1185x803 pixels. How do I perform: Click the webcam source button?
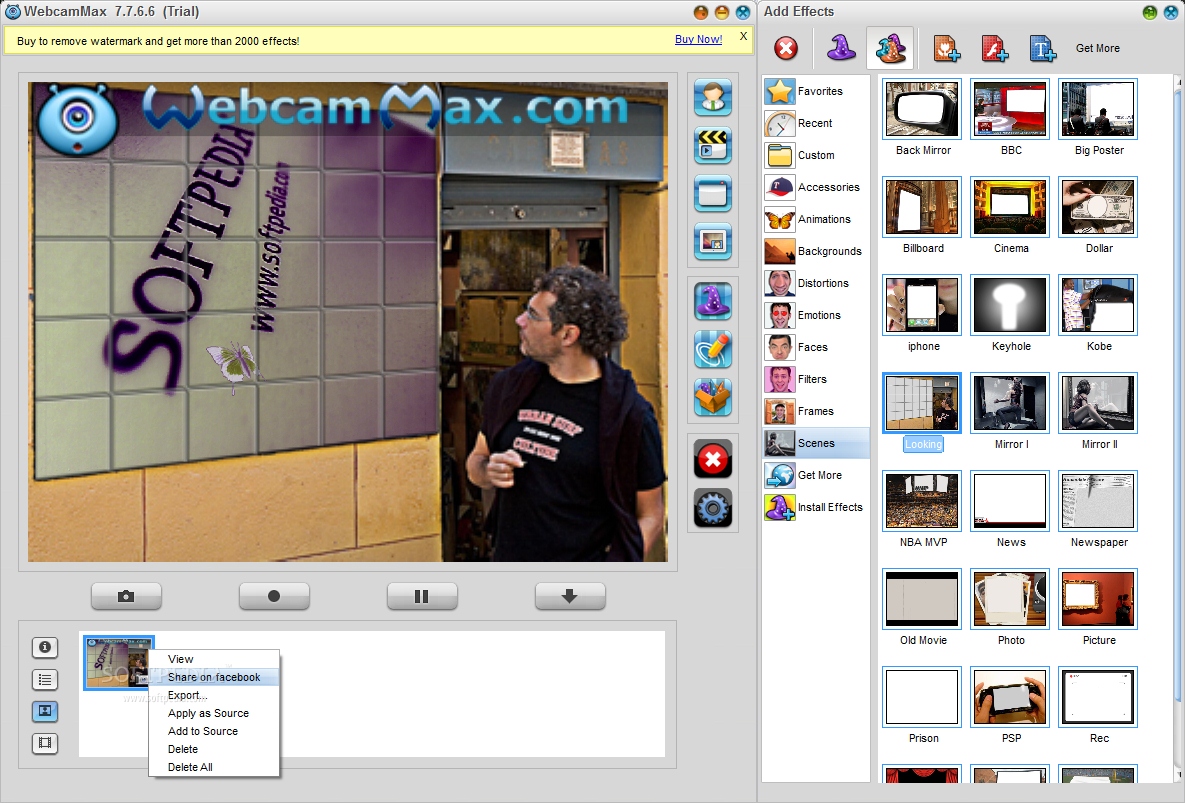(713, 97)
